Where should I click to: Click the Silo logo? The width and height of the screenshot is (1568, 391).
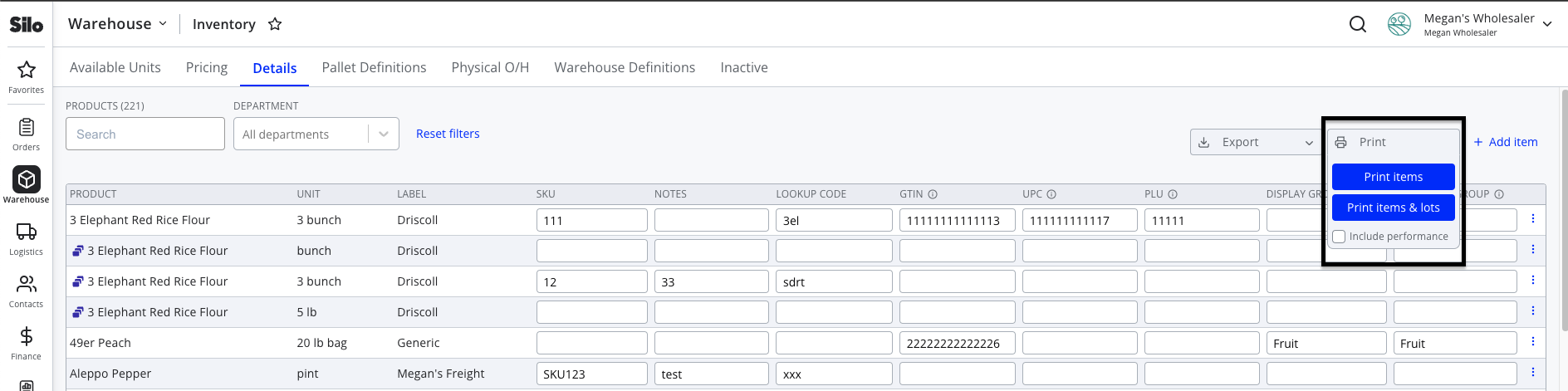point(27,25)
